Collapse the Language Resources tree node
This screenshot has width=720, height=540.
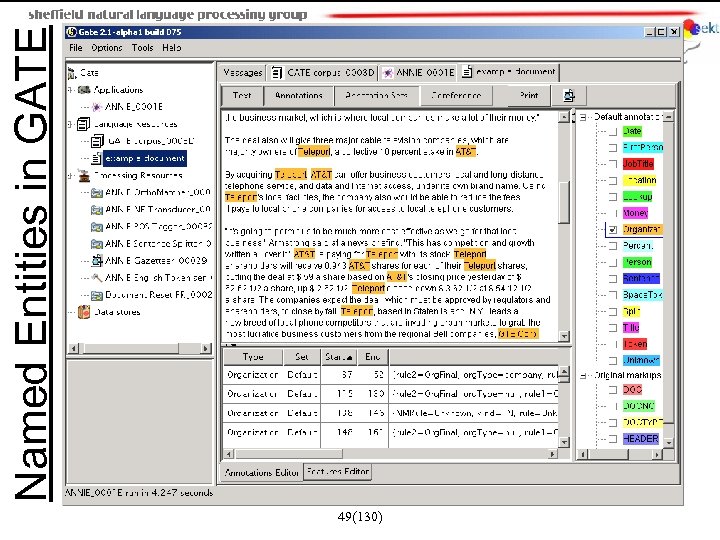(70, 124)
